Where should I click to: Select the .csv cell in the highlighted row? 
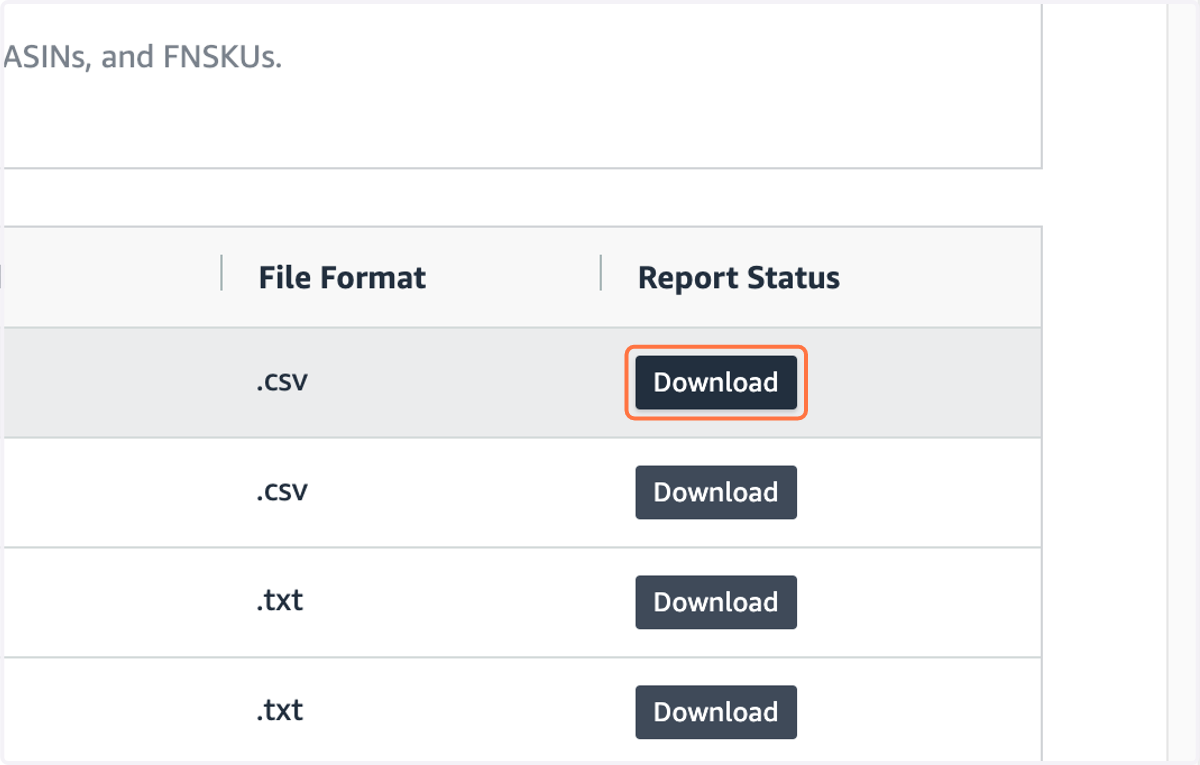[282, 382]
